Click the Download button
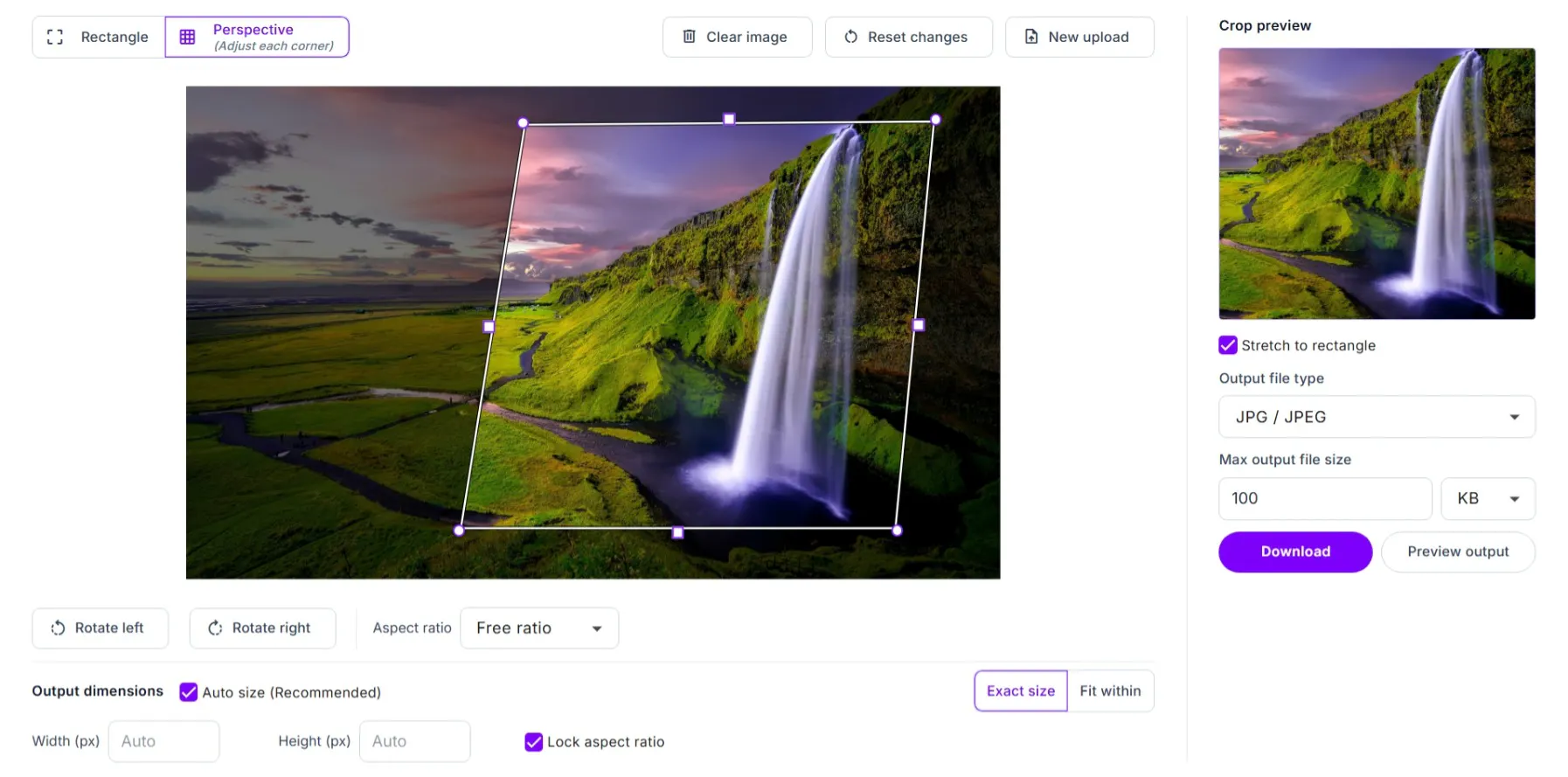Viewport: 1568px width, 777px height. pyautogui.click(x=1295, y=552)
